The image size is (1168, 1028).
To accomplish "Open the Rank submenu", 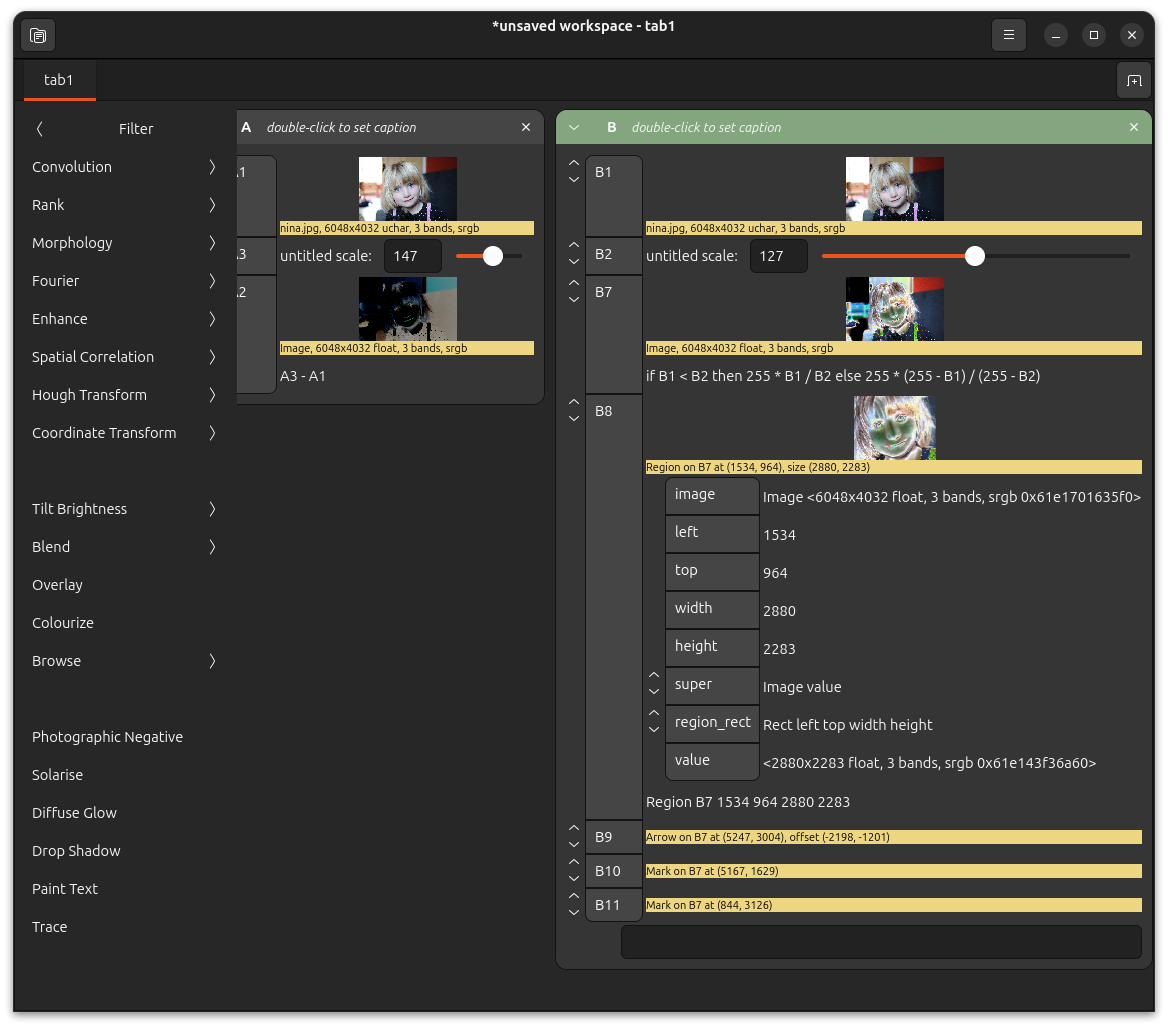I will click(124, 205).
